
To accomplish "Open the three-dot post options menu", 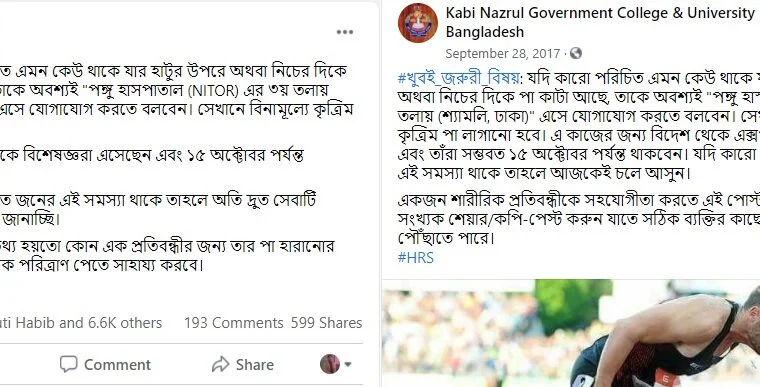I will click(x=345, y=32).
